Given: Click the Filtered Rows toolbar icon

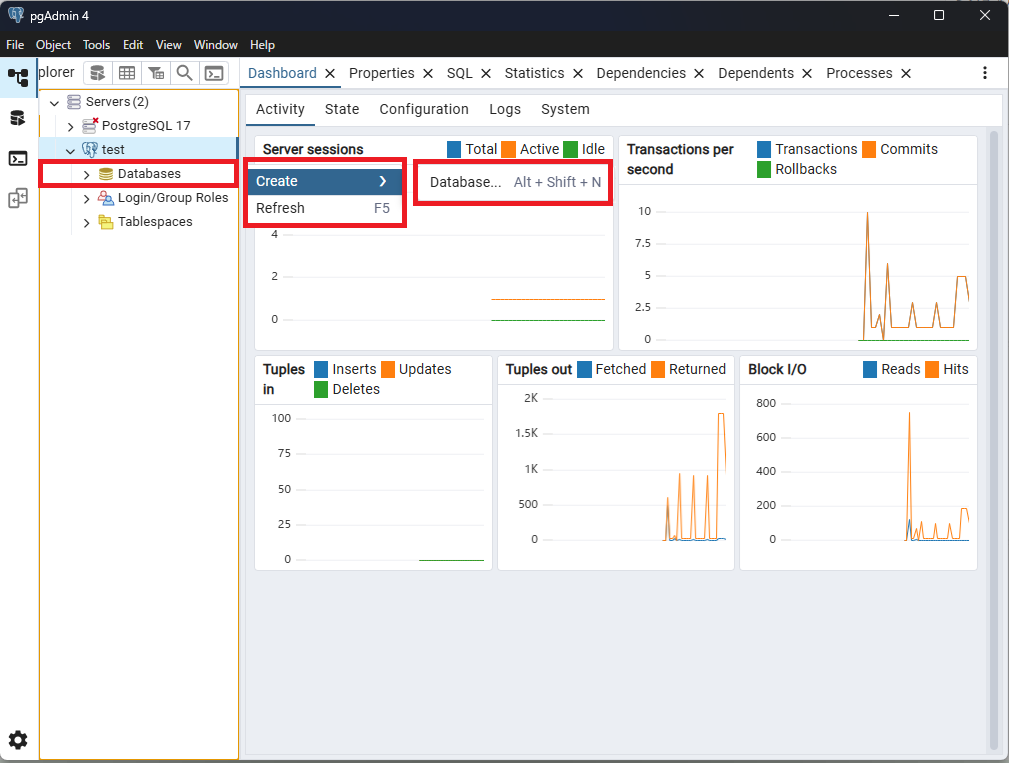Looking at the screenshot, I should click(x=156, y=73).
